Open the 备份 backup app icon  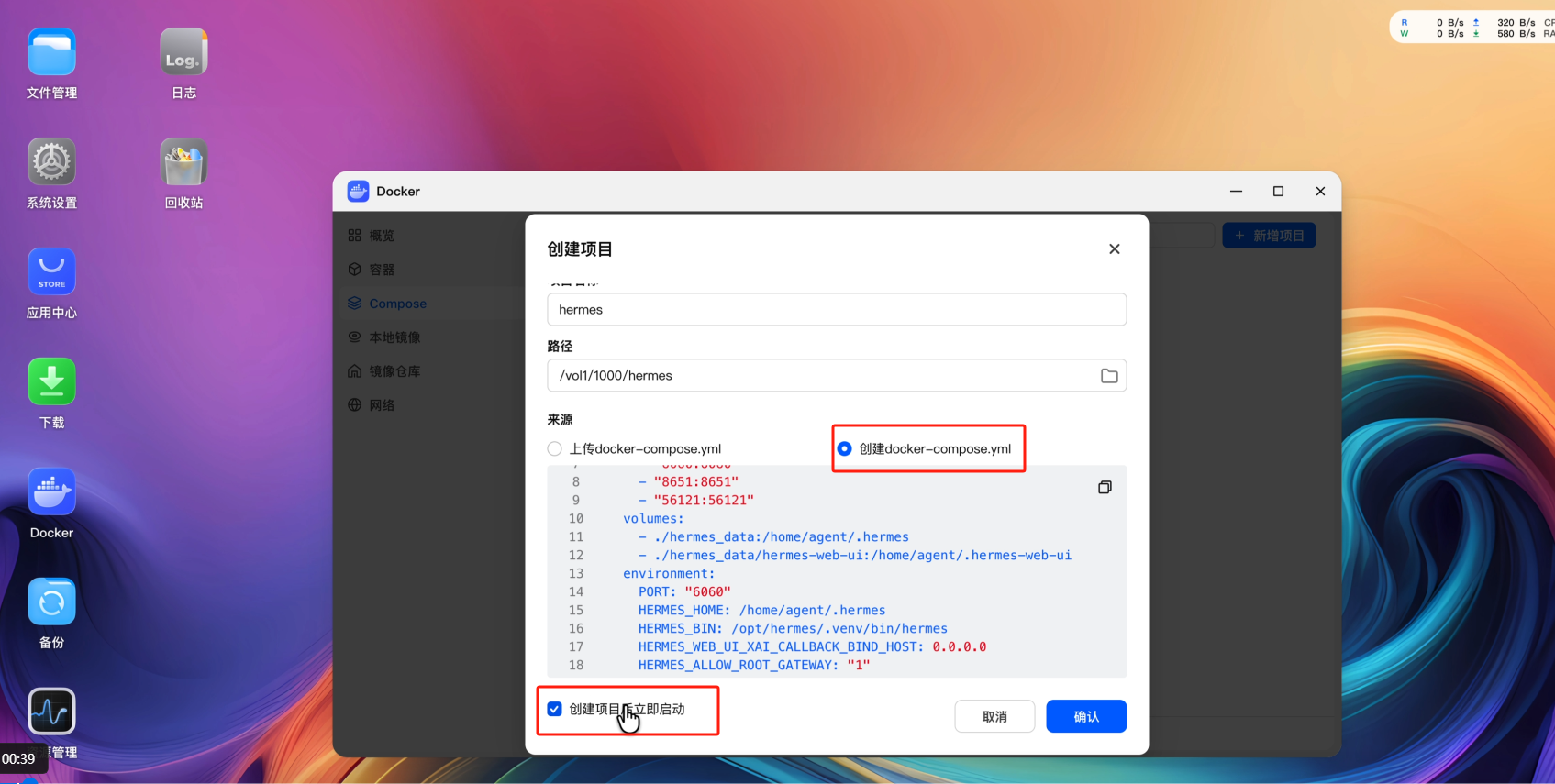click(x=51, y=602)
